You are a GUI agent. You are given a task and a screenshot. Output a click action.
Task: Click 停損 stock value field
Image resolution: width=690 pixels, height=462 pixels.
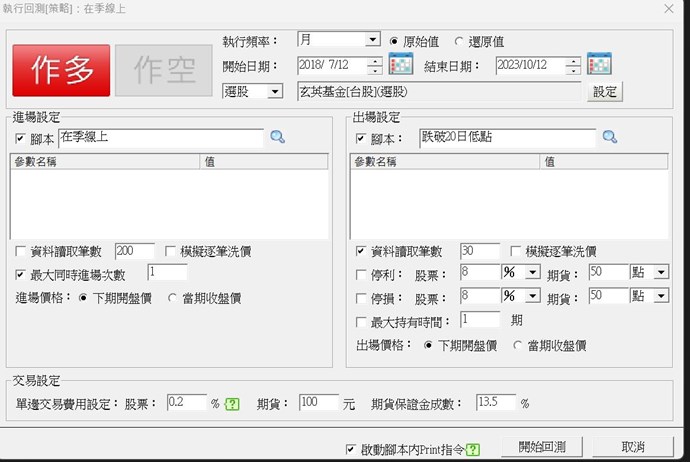pos(480,296)
